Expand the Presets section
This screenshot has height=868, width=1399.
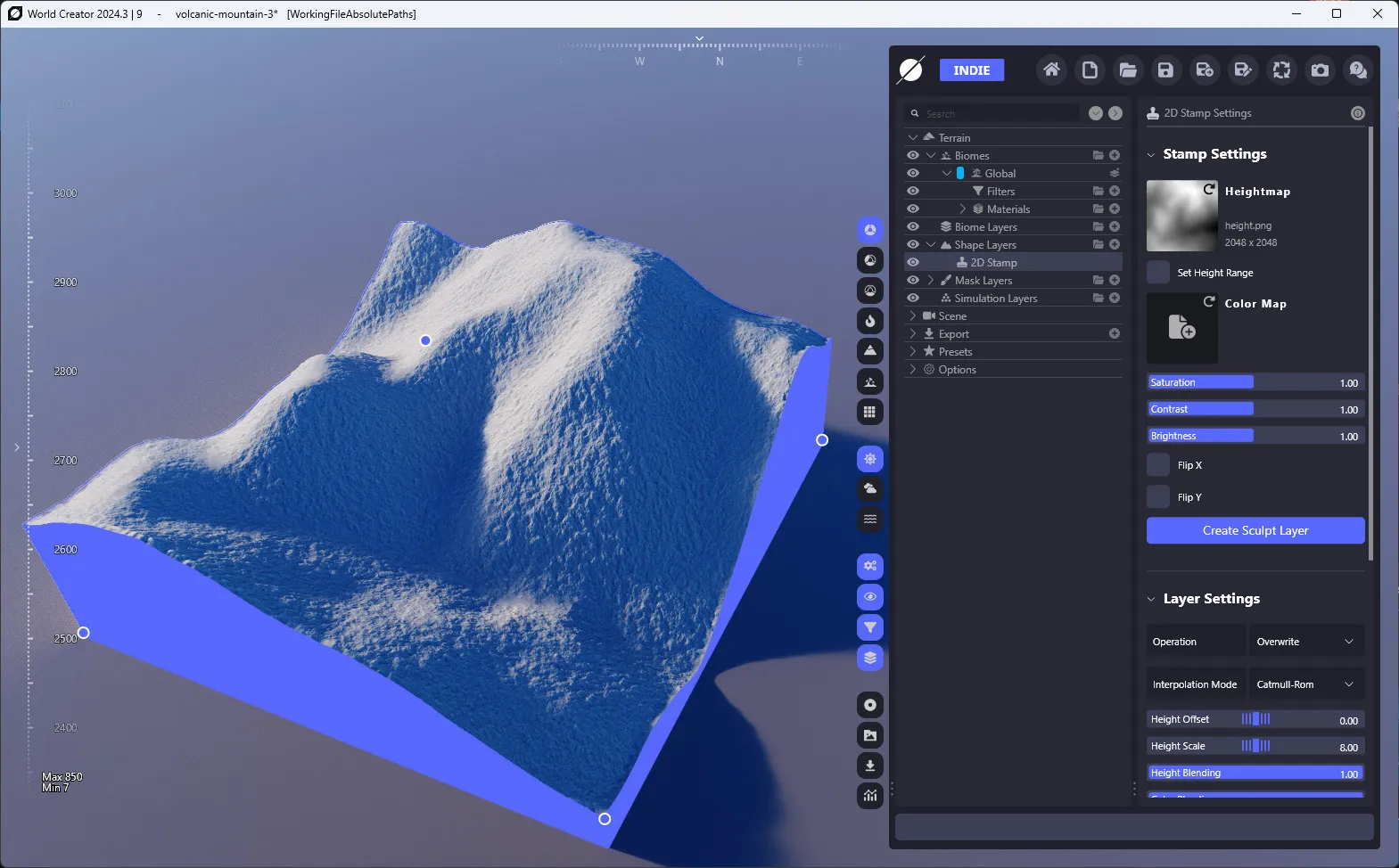pyautogui.click(x=913, y=351)
